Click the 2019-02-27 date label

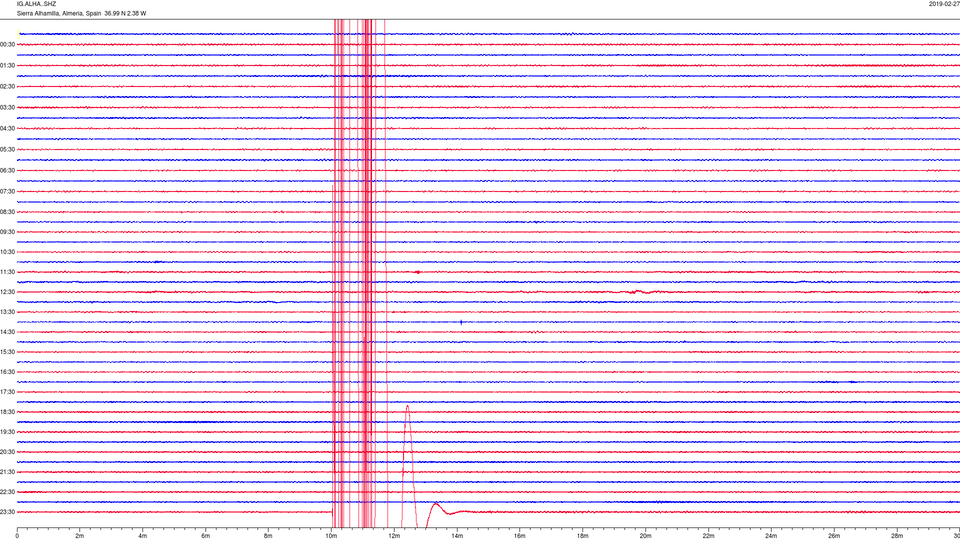(x=944, y=4)
